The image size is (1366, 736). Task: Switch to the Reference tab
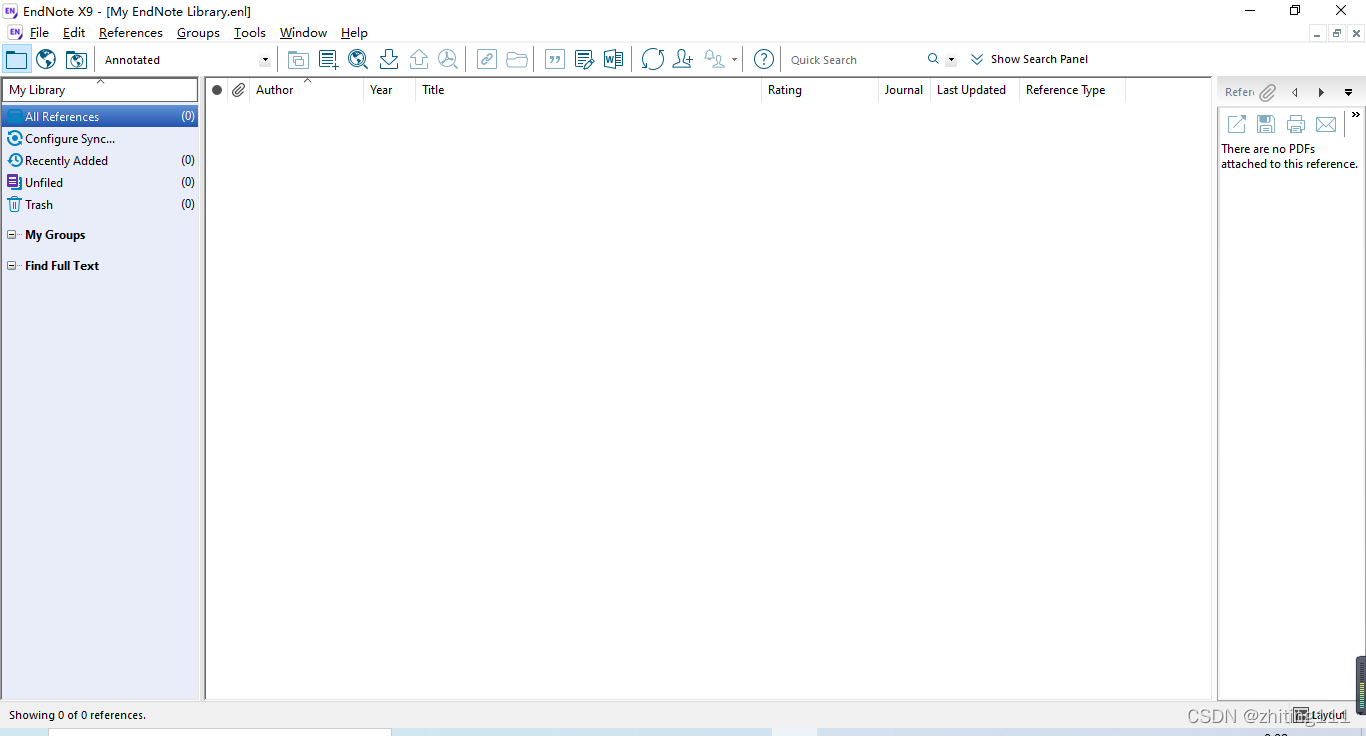[1239, 91]
